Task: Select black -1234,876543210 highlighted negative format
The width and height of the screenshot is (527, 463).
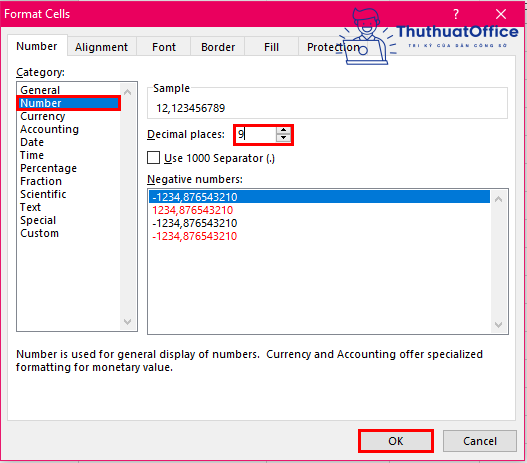Action: 319,197
